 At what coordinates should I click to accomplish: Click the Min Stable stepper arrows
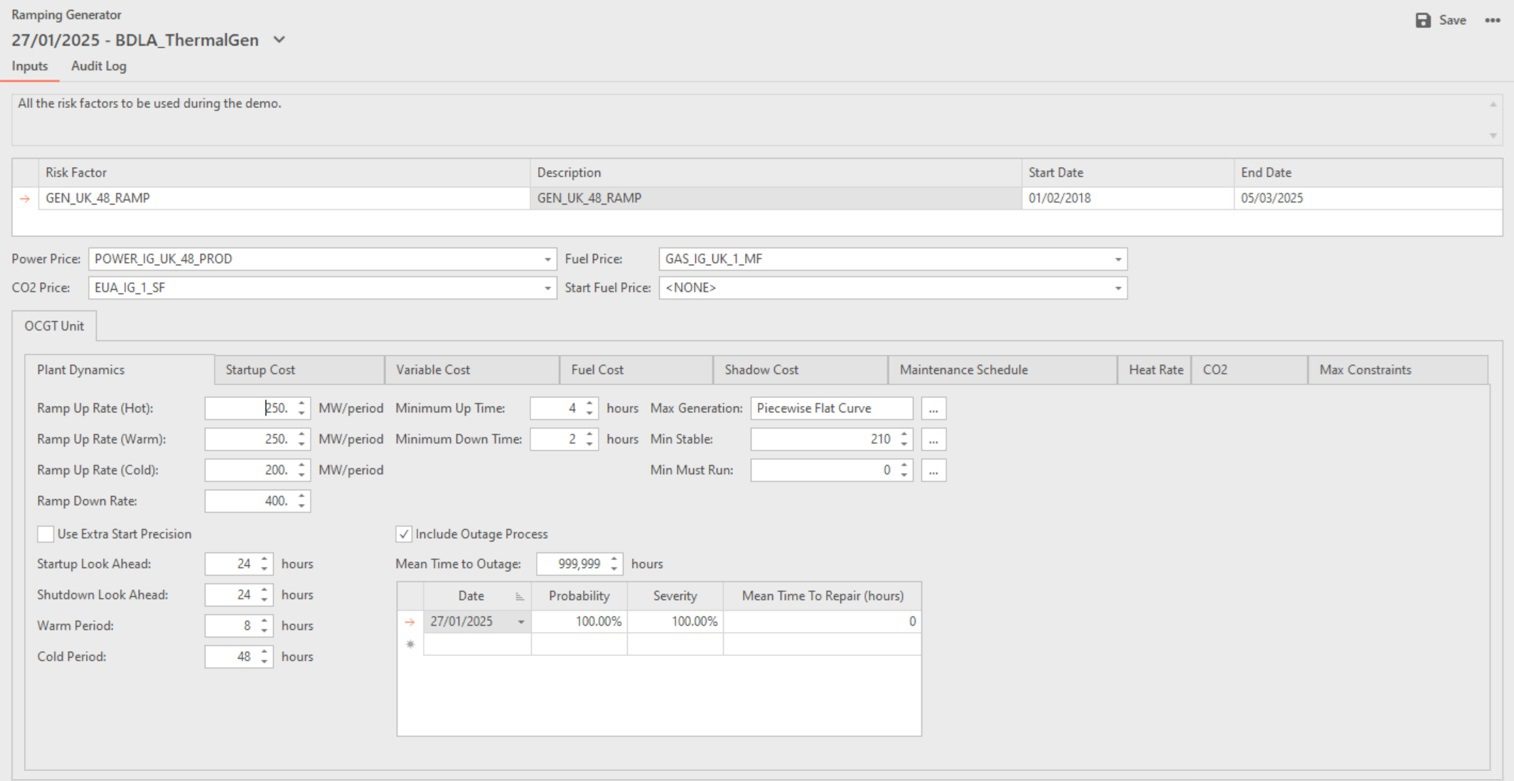point(904,439)
